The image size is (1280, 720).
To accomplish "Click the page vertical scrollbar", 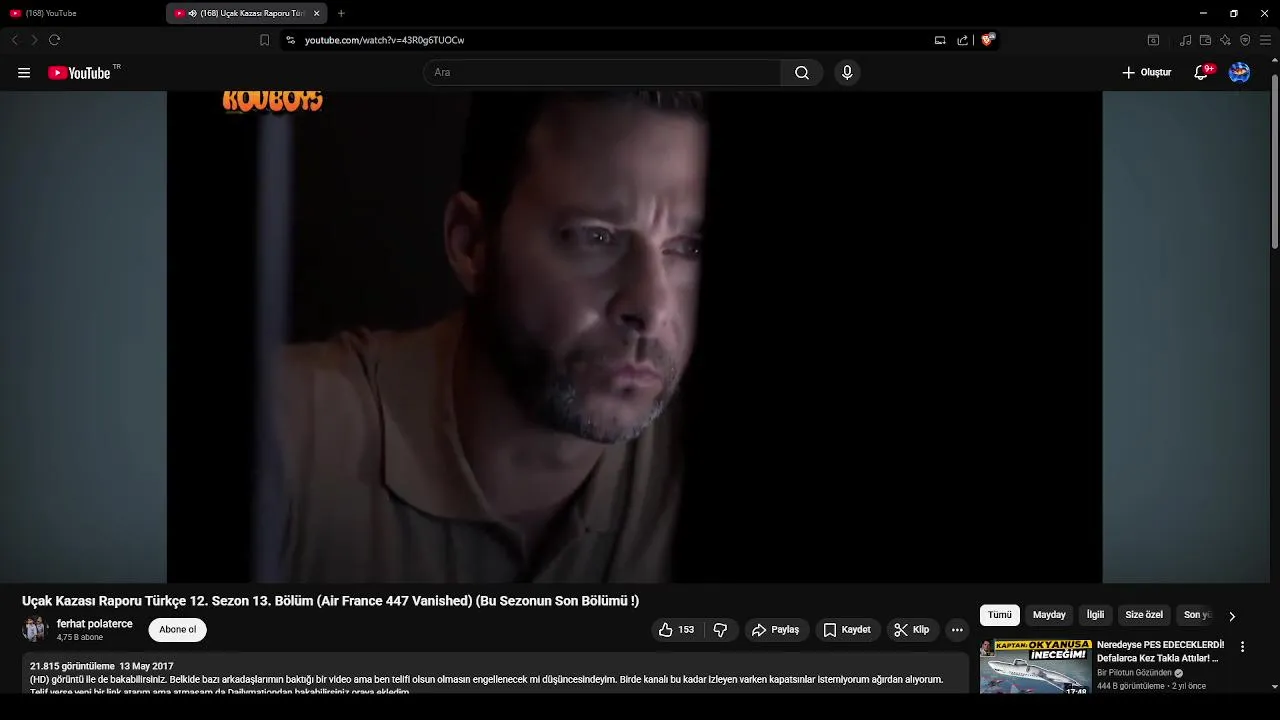I will click(x=1274, y=160).
